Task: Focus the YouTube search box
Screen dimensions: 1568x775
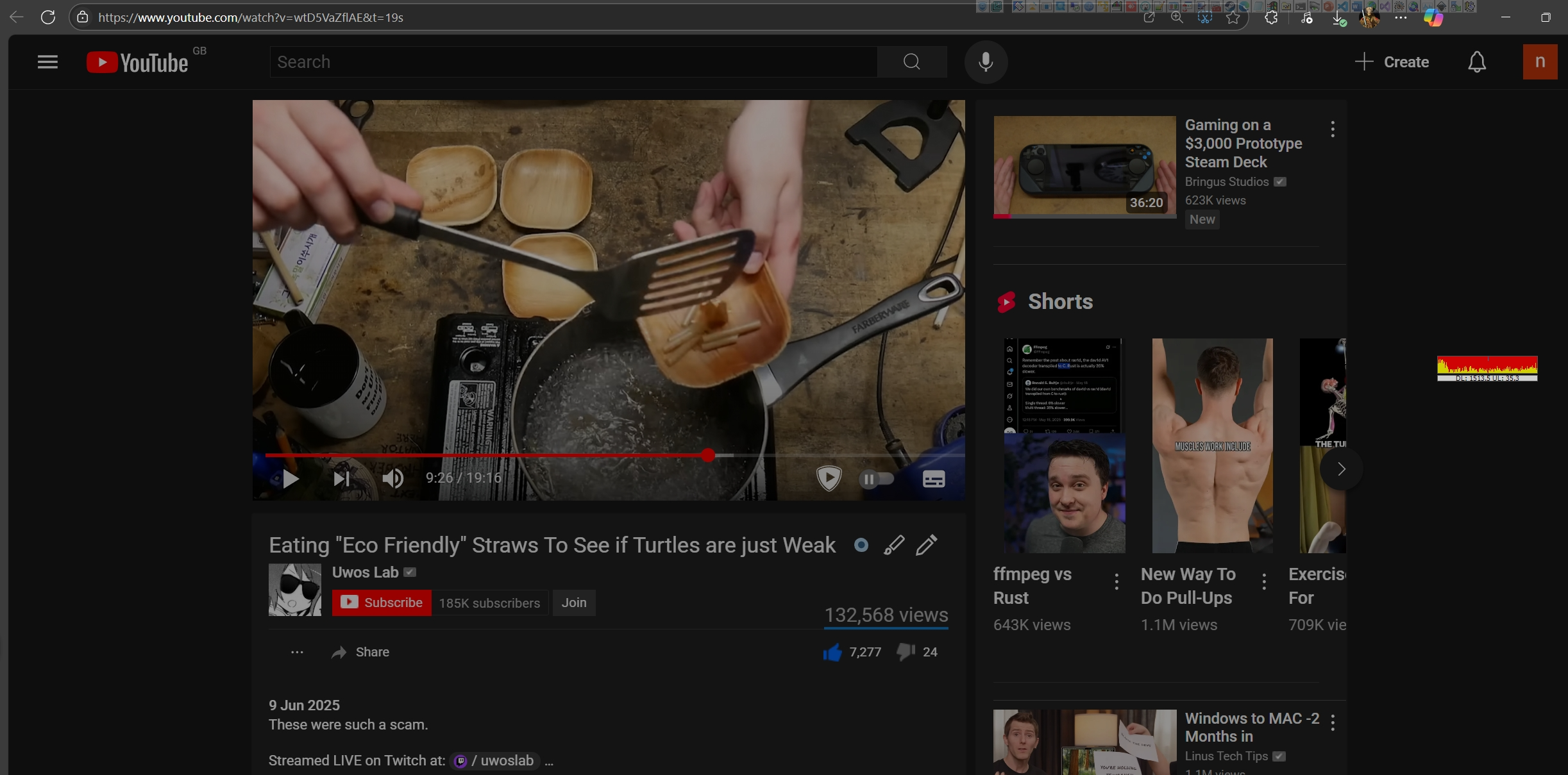Action: (x=573, y=62)
